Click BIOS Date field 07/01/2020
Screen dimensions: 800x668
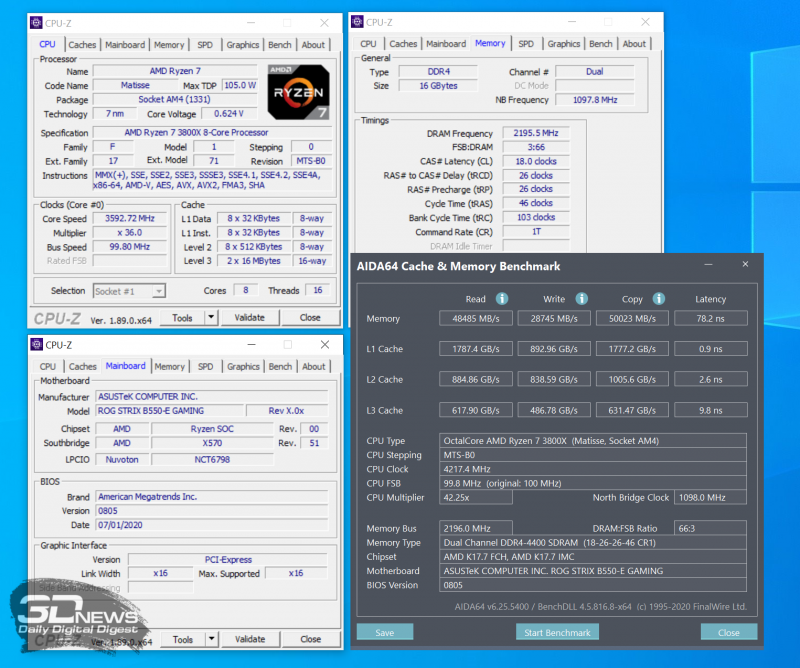click(211, 525)
